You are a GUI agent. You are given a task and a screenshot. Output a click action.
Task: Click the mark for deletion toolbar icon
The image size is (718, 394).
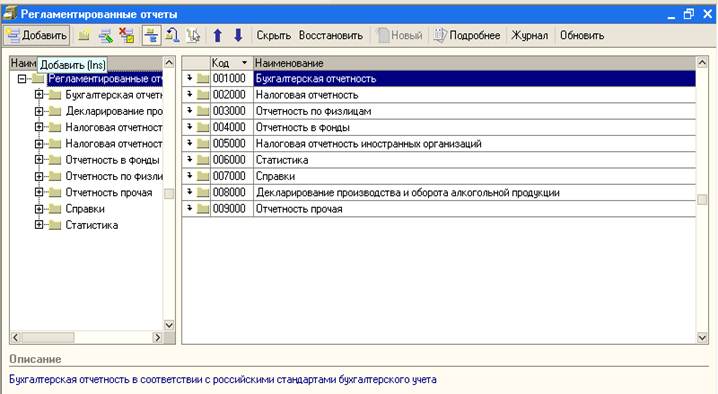[126, 35]
